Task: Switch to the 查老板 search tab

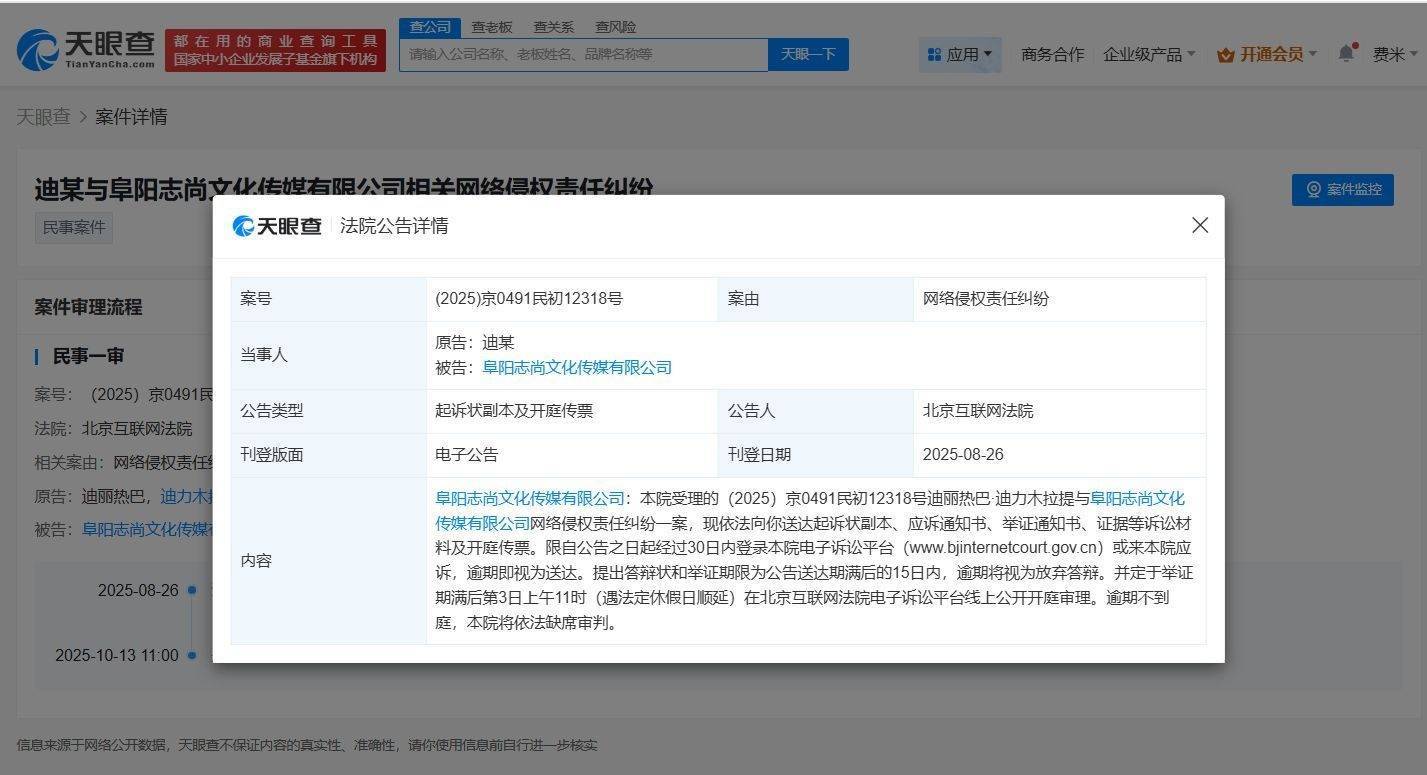Action: (492, 26)
